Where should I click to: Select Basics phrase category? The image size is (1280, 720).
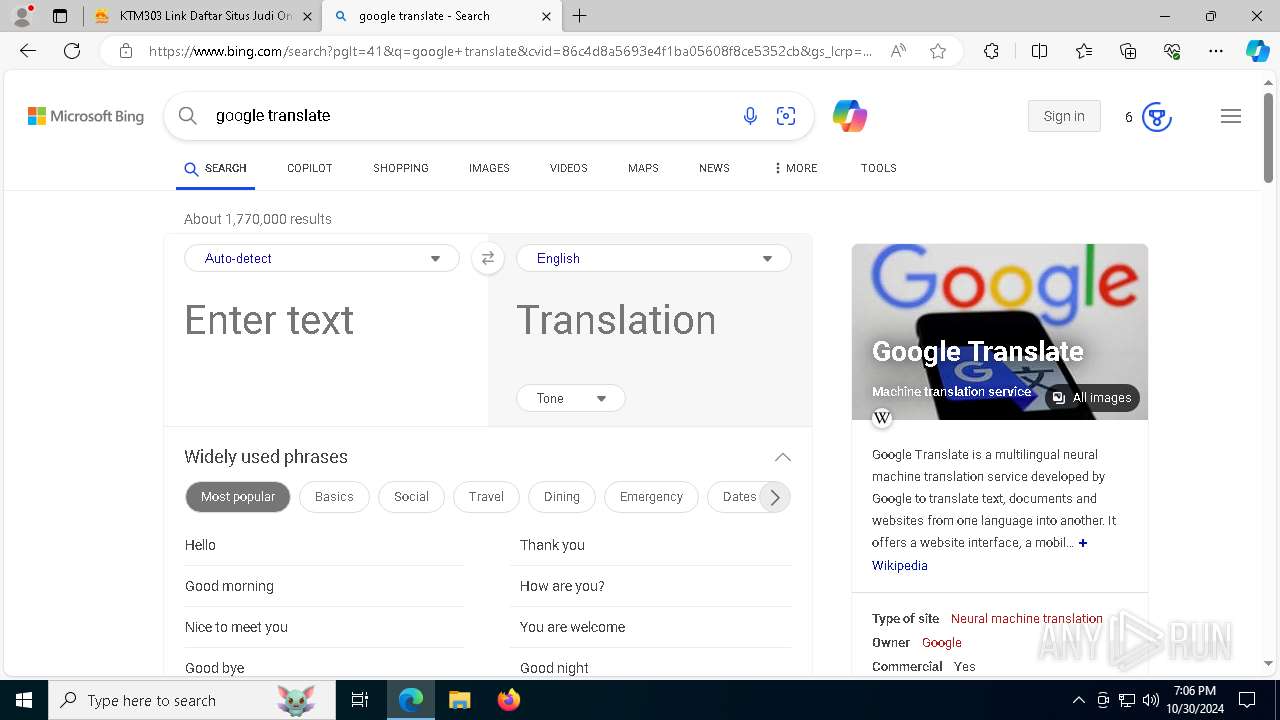click(x=334, y=497)
